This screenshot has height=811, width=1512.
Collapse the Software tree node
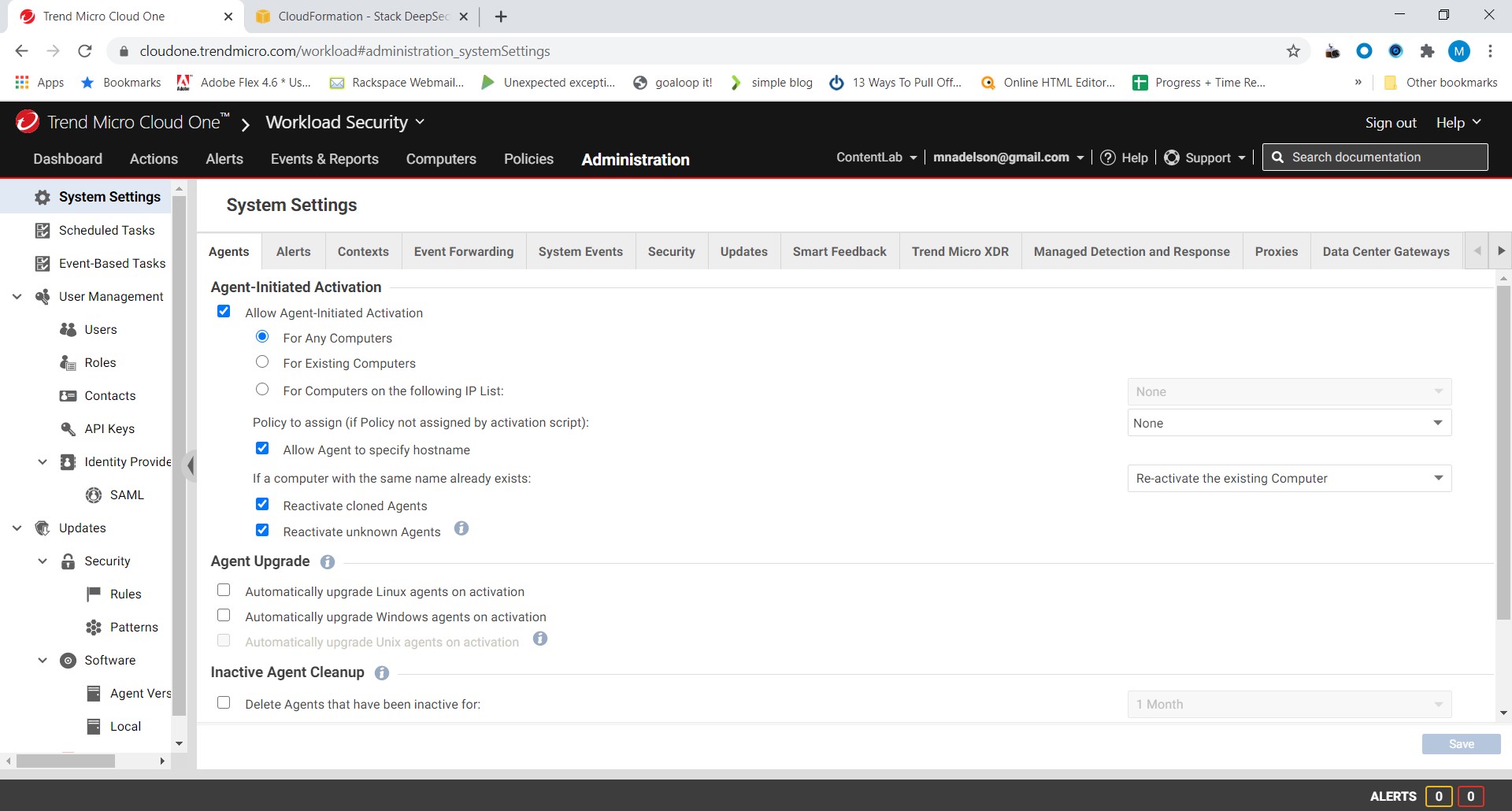[x=43, y=660]
